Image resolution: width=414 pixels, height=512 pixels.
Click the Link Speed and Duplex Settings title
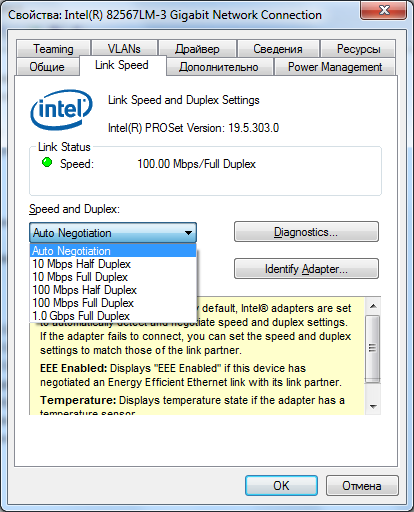[184, 100]
